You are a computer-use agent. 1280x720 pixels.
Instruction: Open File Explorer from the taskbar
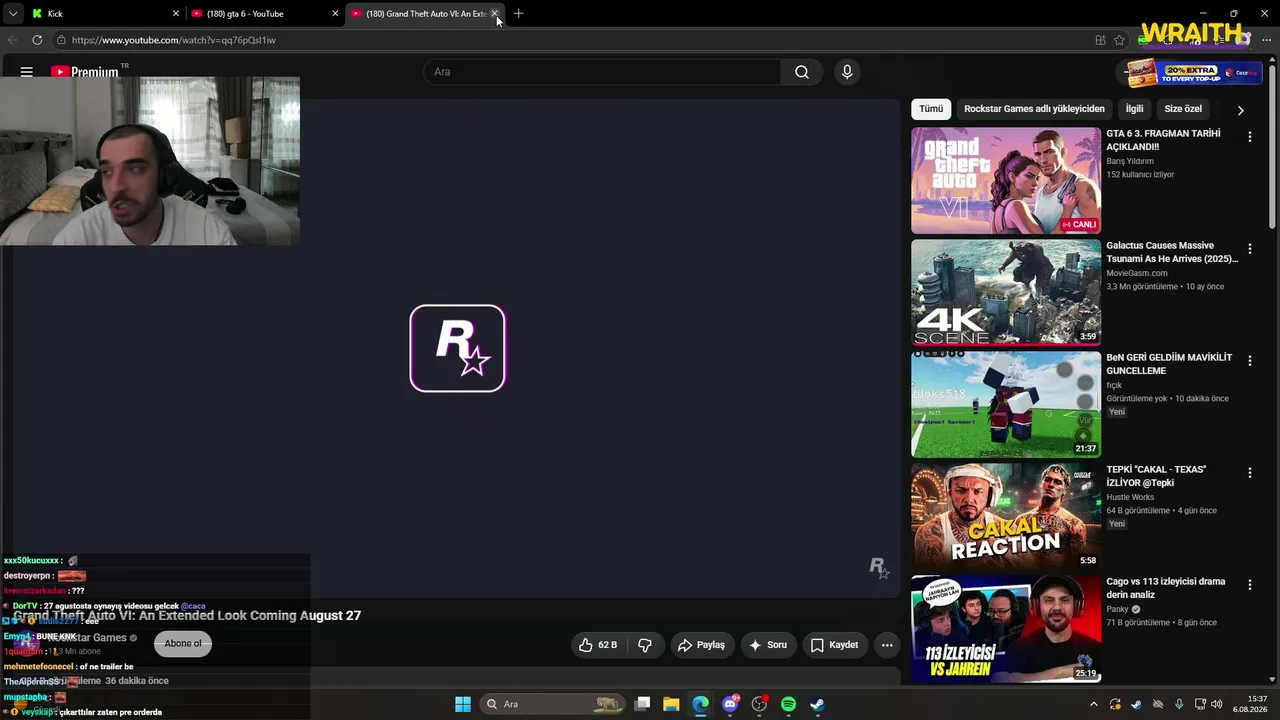671,704
